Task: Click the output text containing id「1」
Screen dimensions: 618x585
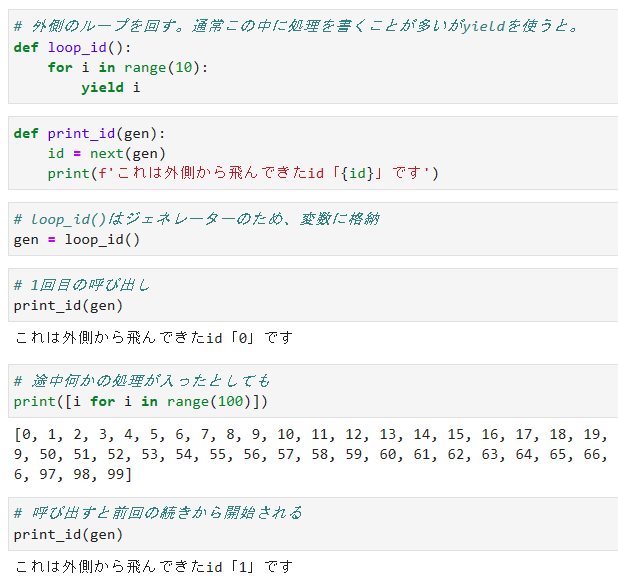Action: coord(154,567)
